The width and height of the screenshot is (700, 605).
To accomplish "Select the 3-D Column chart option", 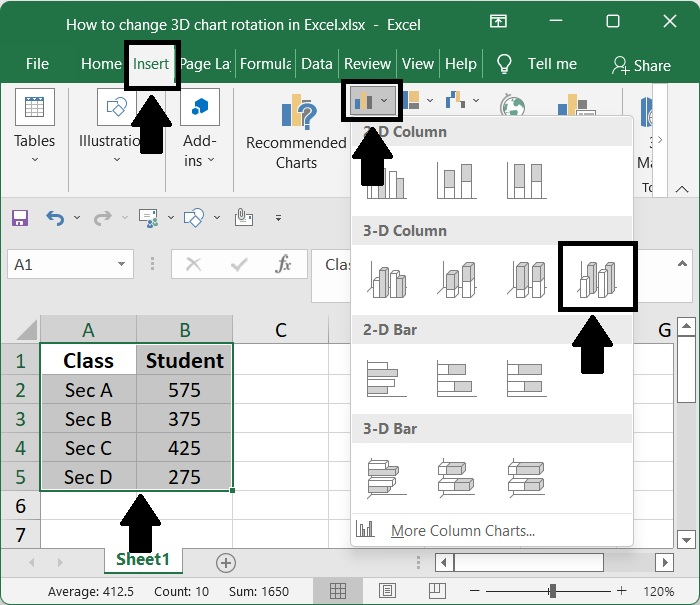I will click(x=597, y=279).
